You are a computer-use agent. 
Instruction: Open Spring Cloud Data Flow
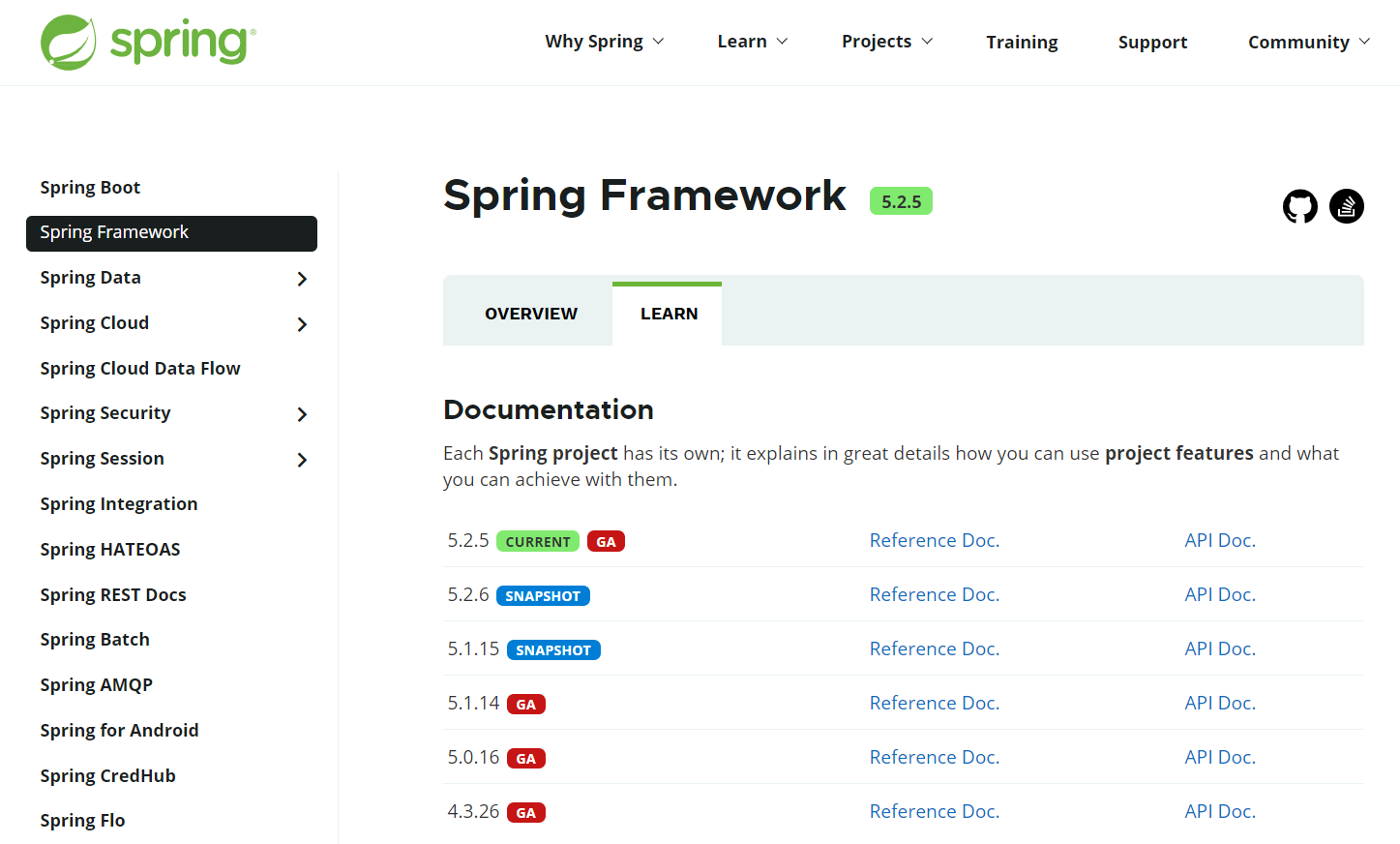(140, 369)
